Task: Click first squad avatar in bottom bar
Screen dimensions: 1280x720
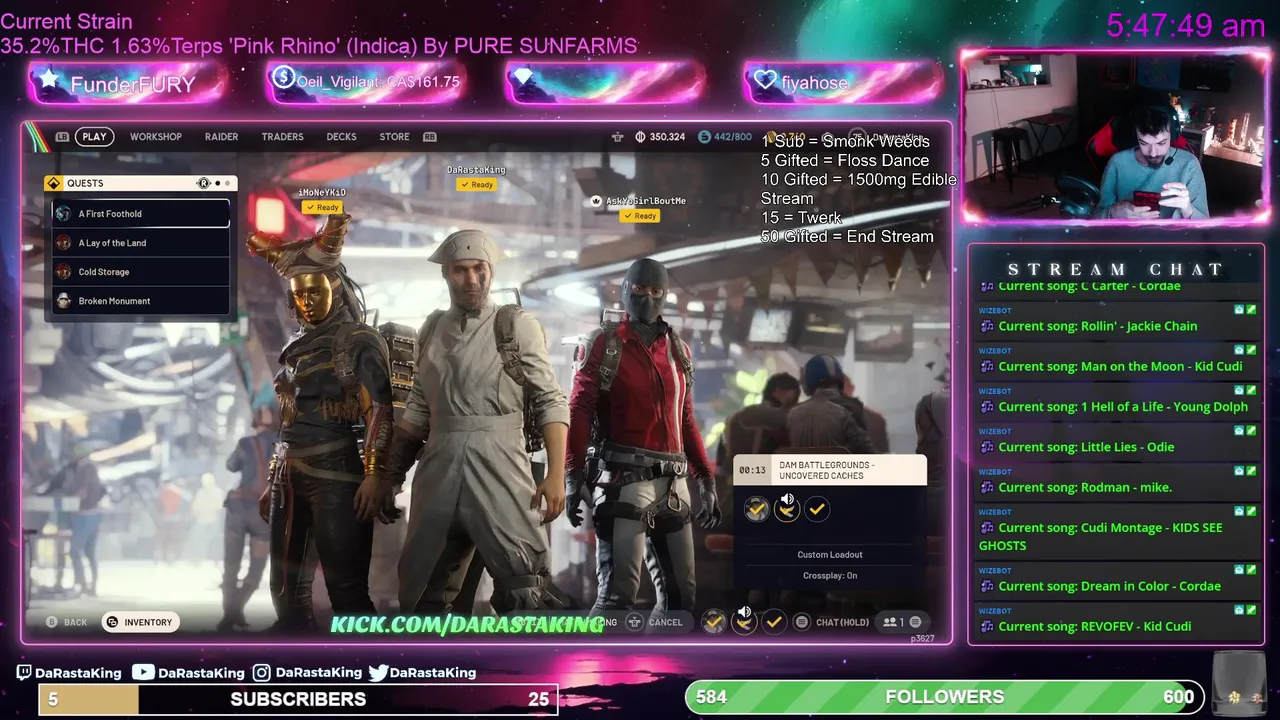Action: click(714, 622)
